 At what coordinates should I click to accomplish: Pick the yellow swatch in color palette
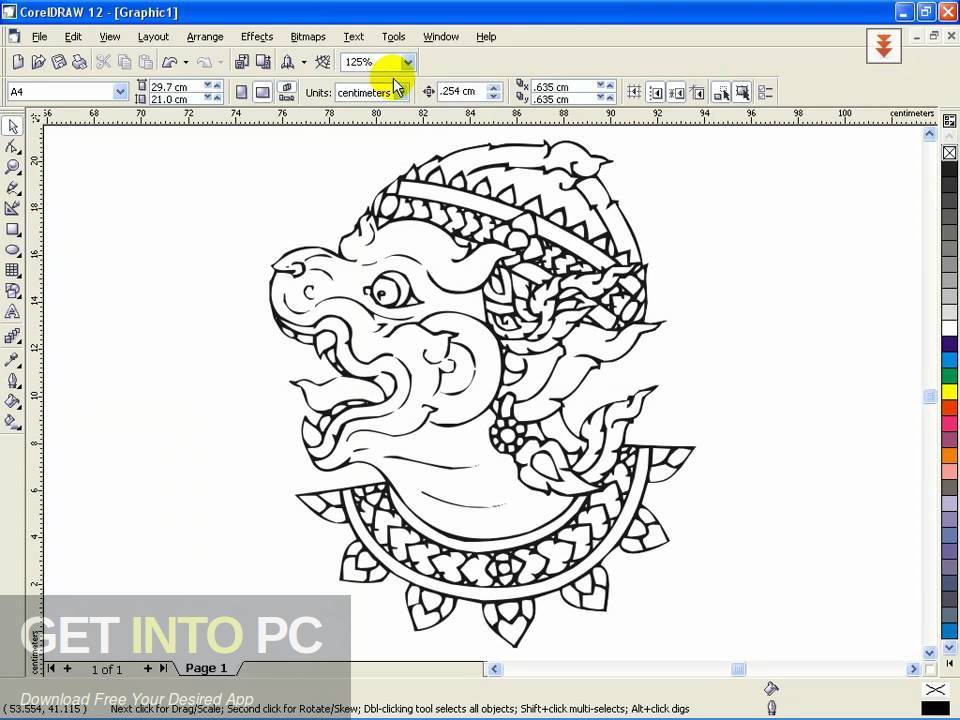pyautogui.click(x=950, y=391)
